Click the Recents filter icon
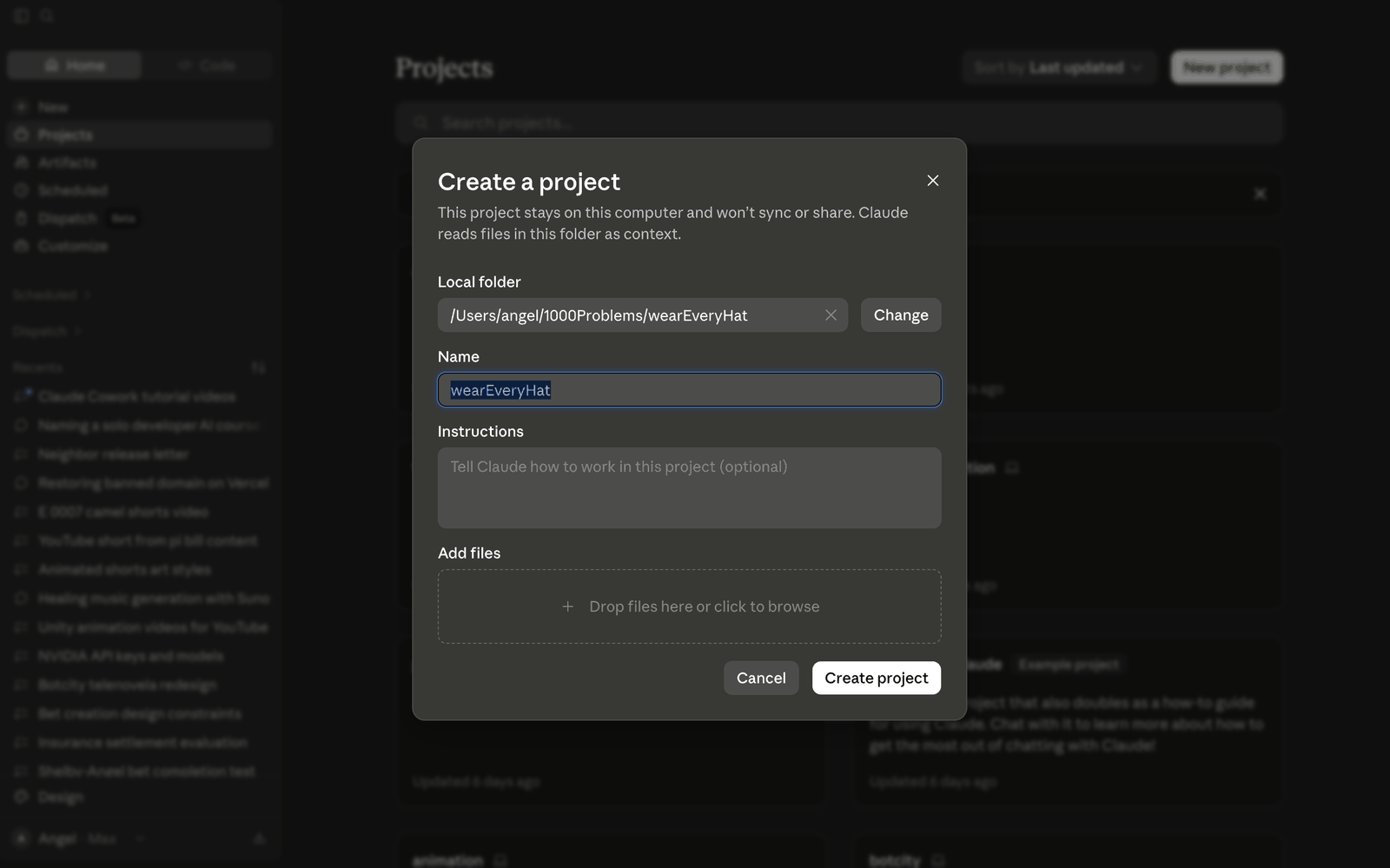The width and height of the screenshot is (1390, 868). pyautogui.click(x=258, y=368)
